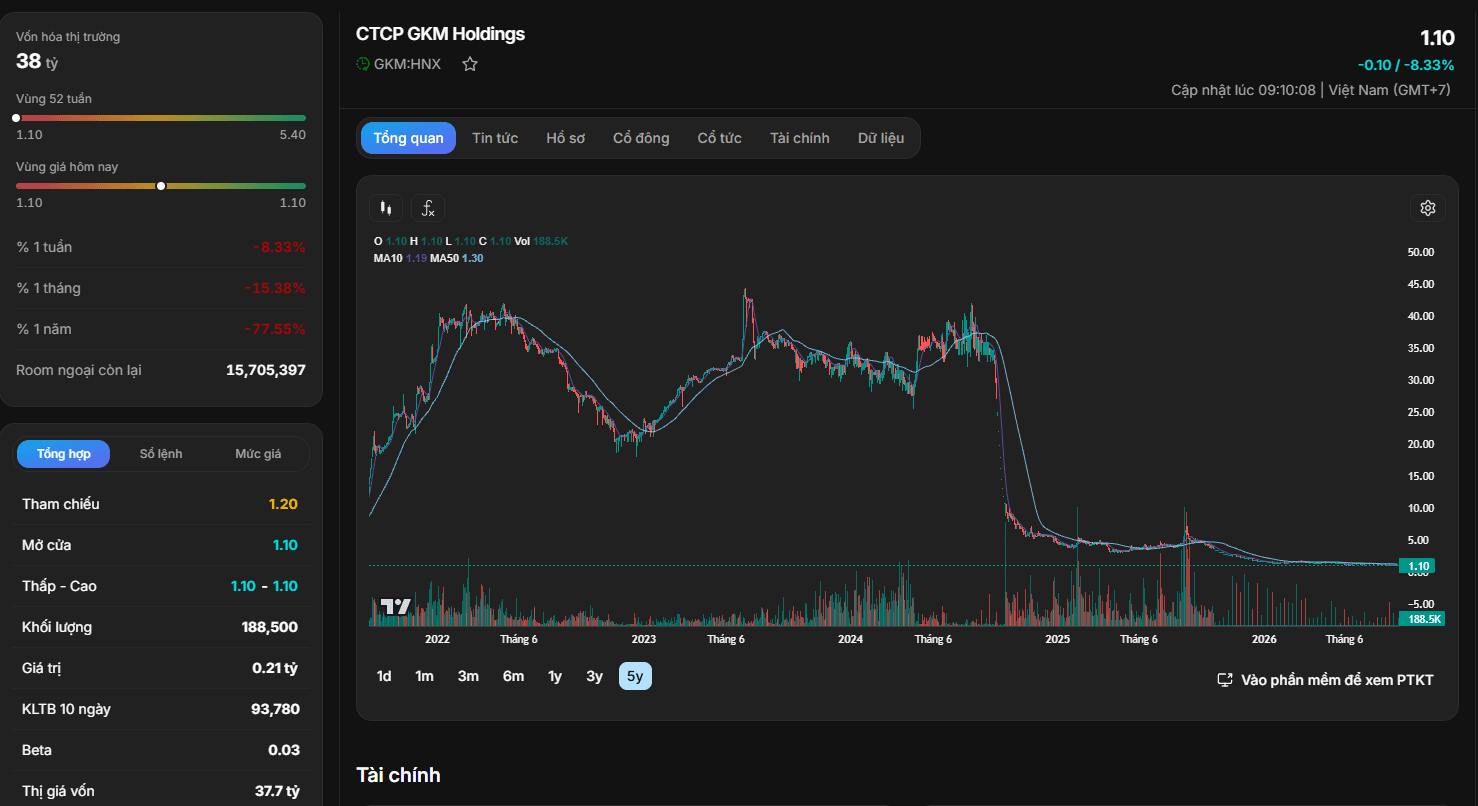Set chart range to 1m
The height and width of the screenshot is (806, 1478).
click(425, 677)
